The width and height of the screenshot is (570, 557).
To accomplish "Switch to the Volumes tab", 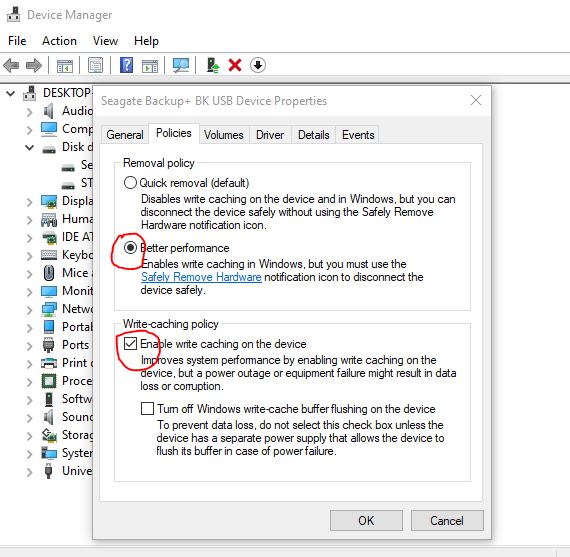I will point(224,135).
